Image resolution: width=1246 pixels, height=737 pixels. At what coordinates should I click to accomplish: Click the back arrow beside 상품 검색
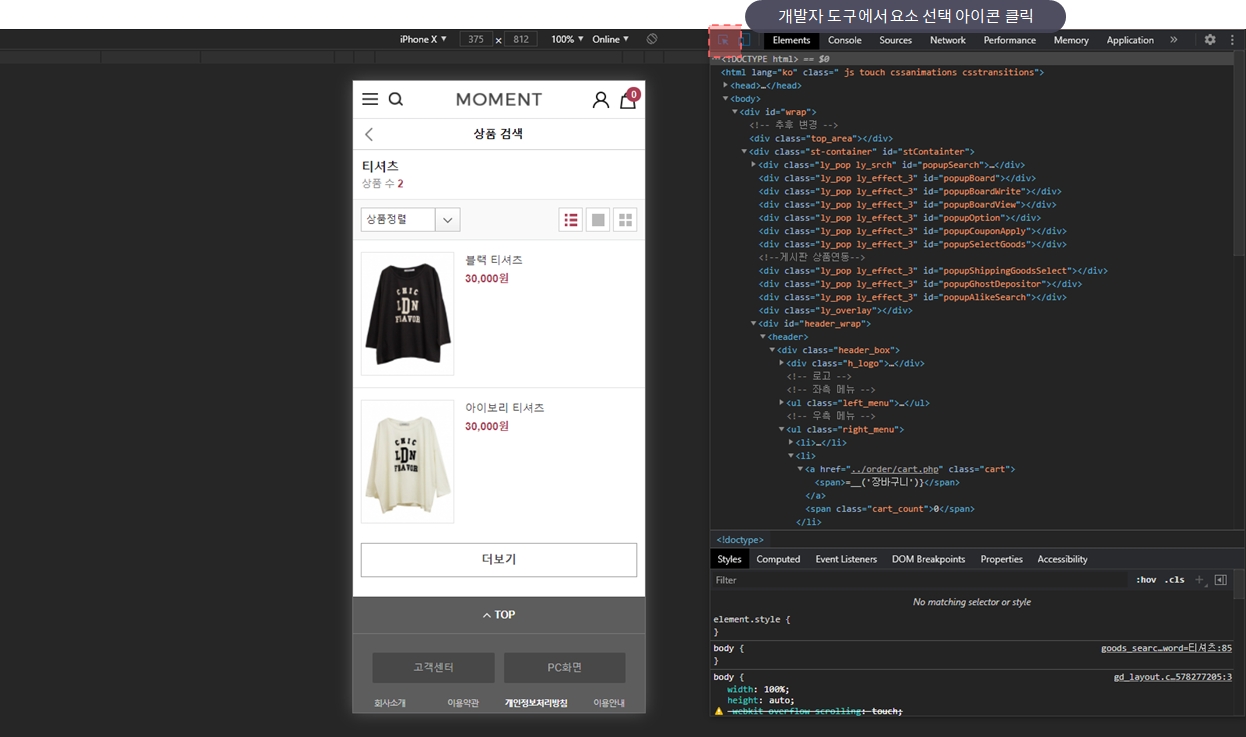click(369, 134)
